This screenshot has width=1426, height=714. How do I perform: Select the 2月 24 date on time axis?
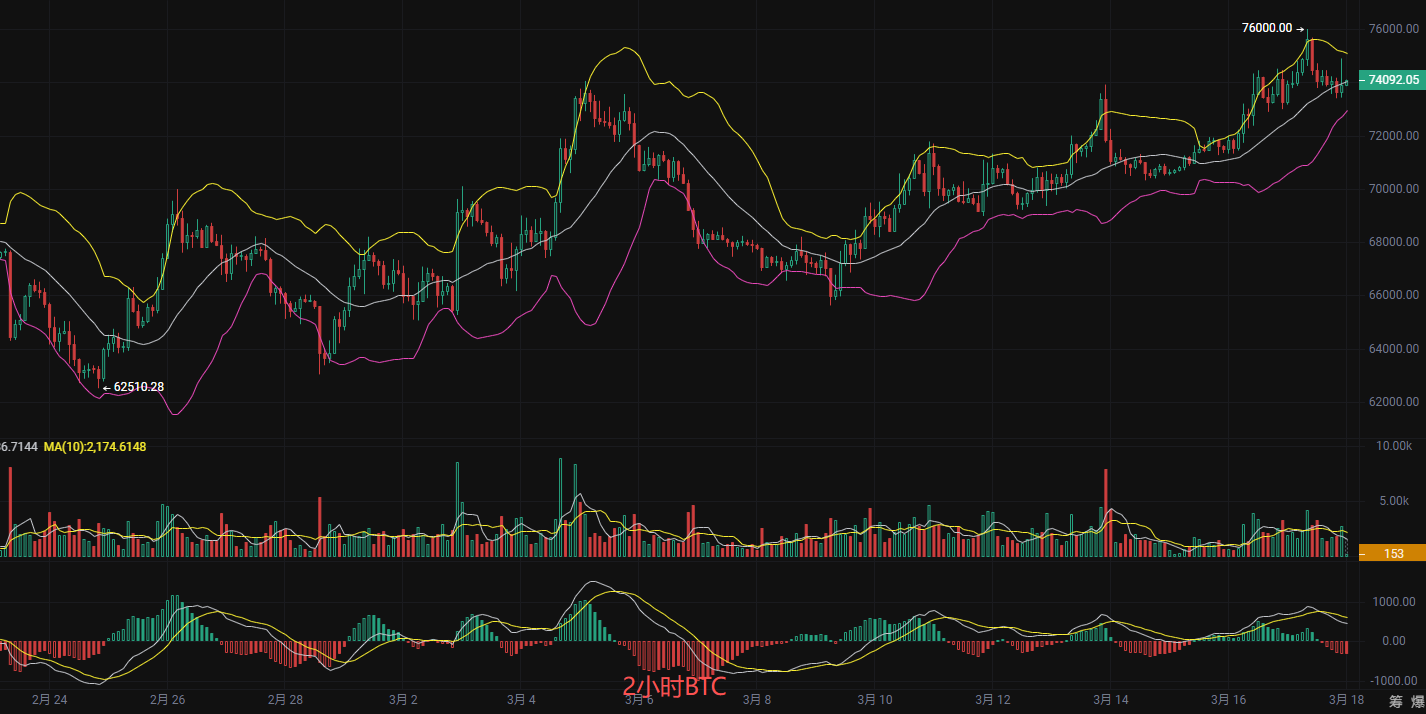tap(50, 700)
